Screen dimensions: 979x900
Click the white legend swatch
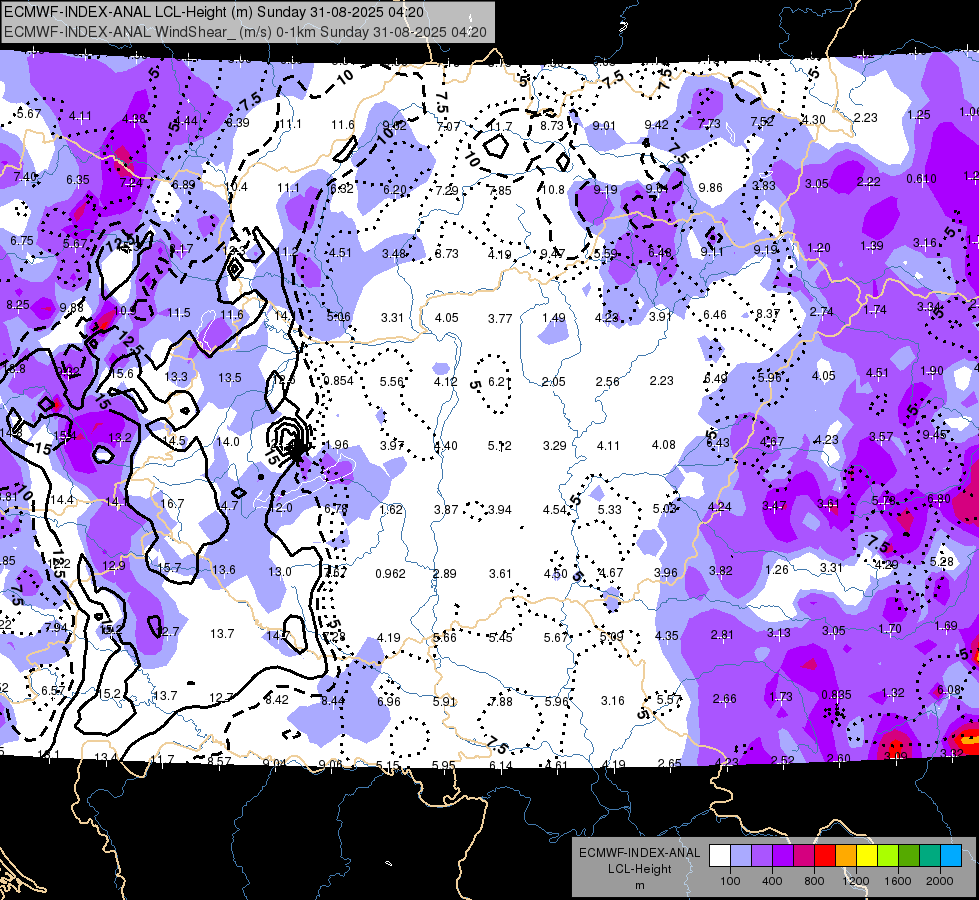(720, 856)
